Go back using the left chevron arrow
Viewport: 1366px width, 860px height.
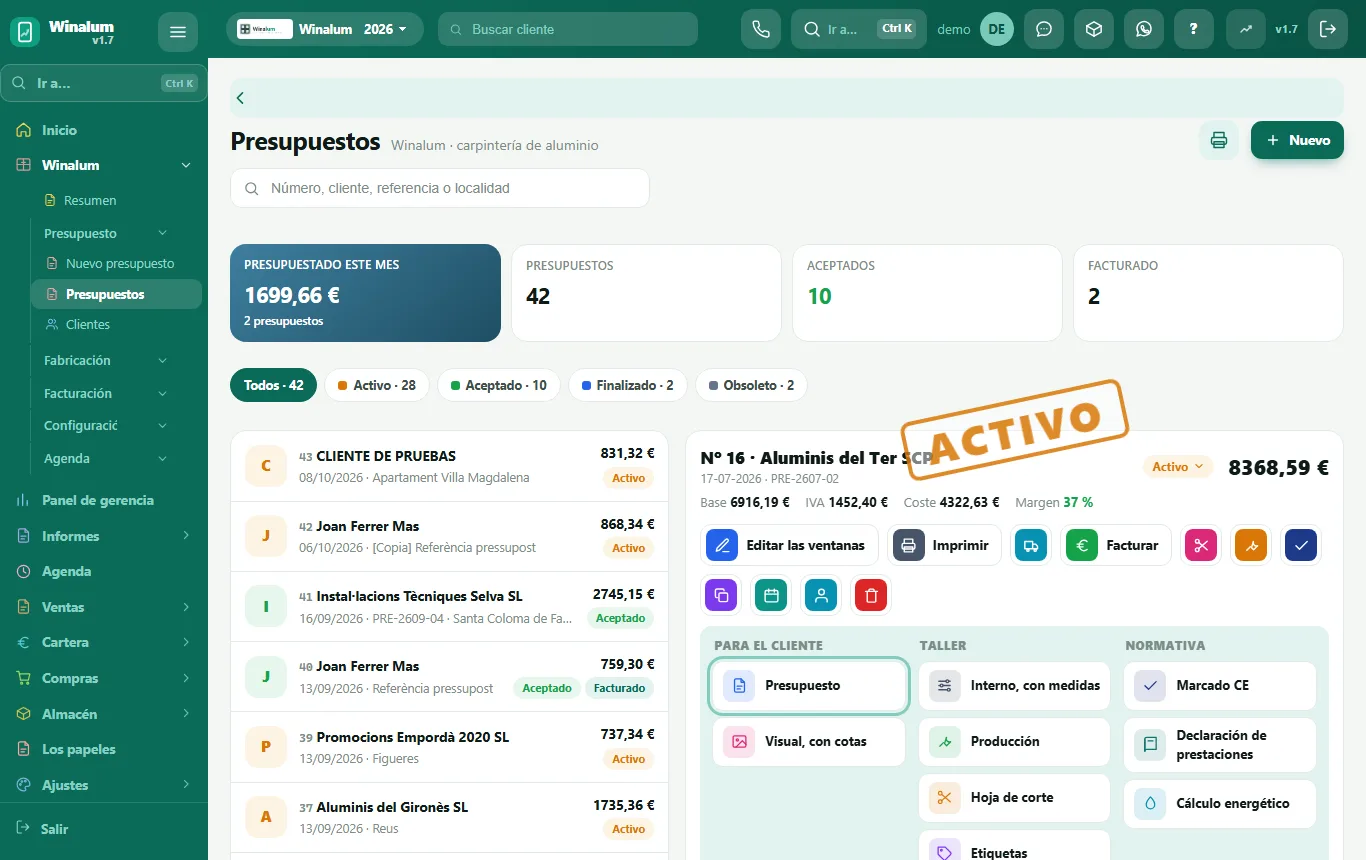click(x=241, y=98)
